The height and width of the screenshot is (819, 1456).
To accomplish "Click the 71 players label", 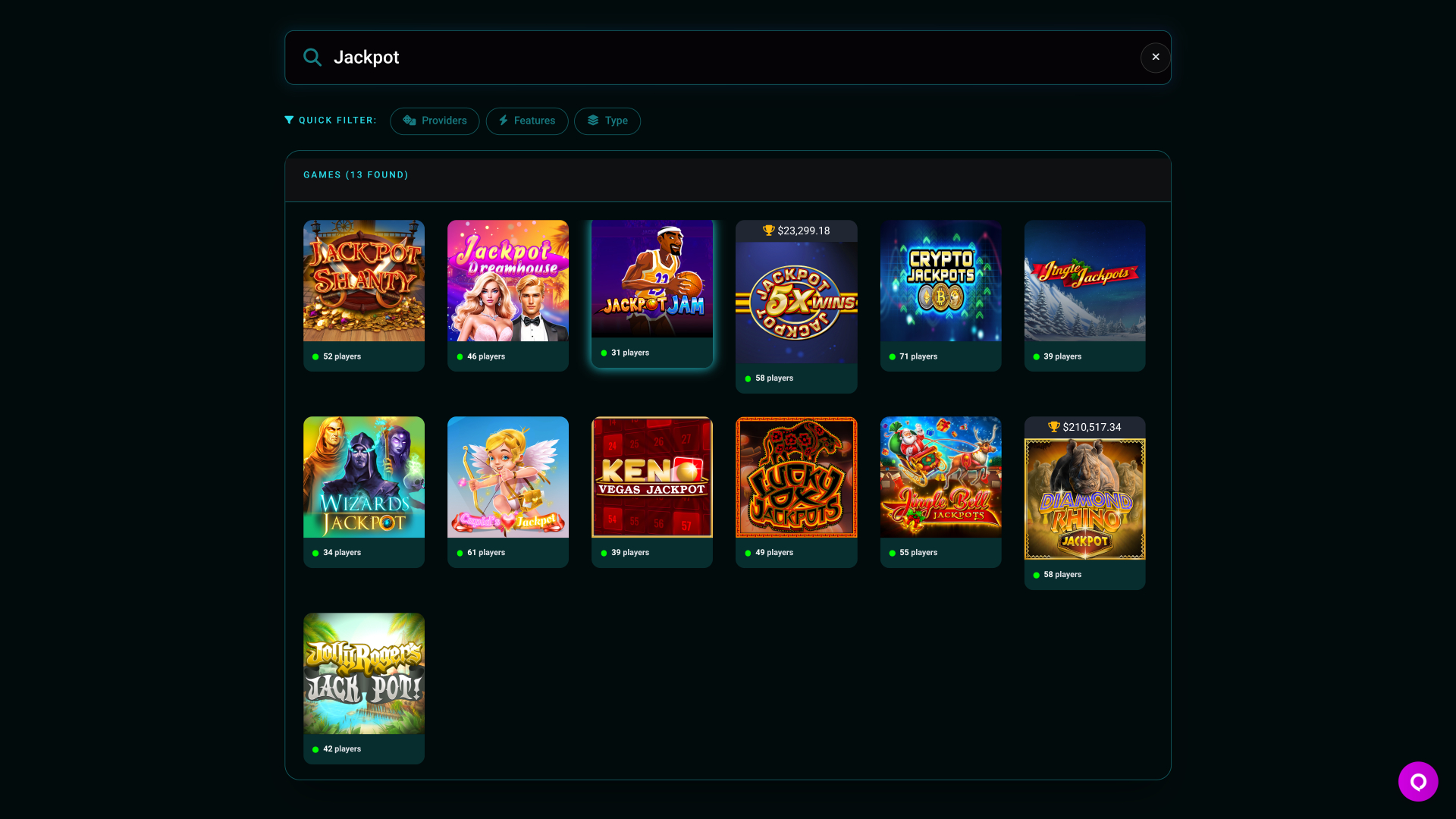I will 918,356.
